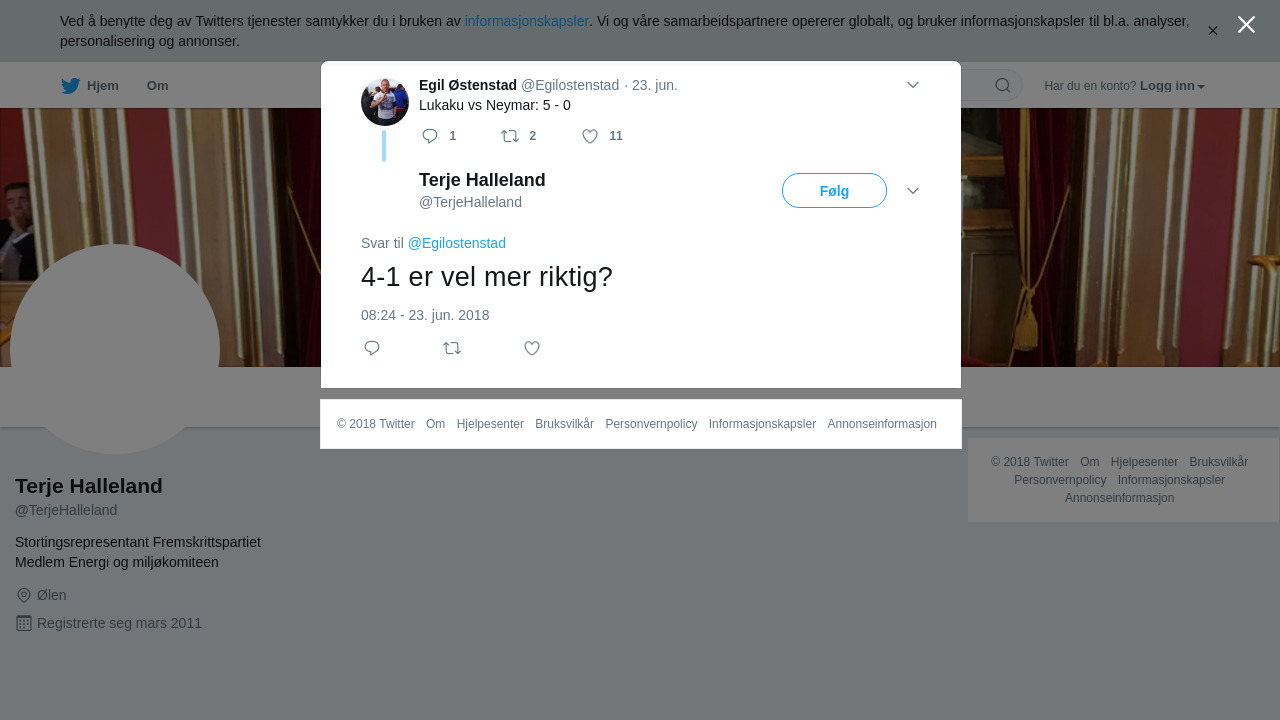Open Hjelpesenter link in overlay footer
This screenshot has width=1280, height=720.
(490, 424)
